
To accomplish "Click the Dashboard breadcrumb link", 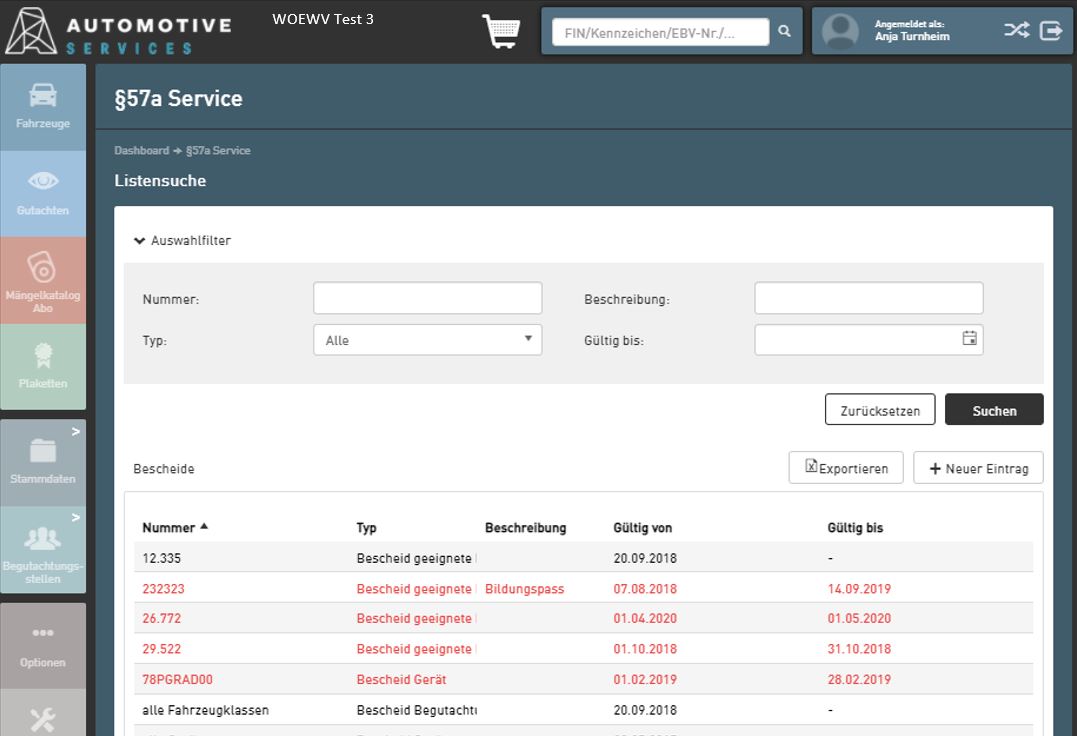I will click(141, 151).
